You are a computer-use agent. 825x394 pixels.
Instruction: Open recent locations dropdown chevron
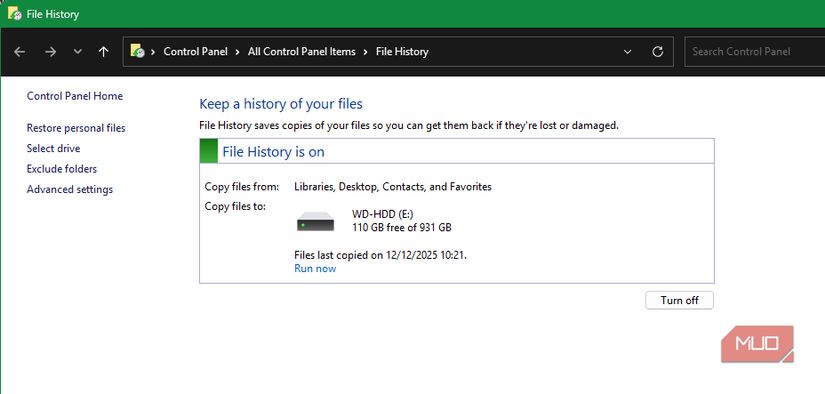coord(78,52)
